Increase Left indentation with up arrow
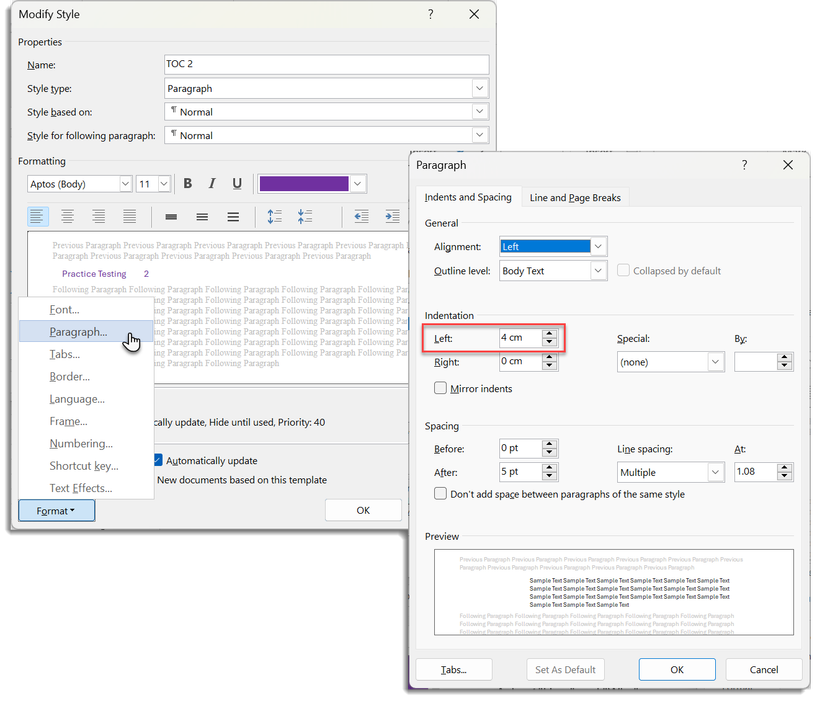This screenshot has height=708, width=825. coord(549,333)
